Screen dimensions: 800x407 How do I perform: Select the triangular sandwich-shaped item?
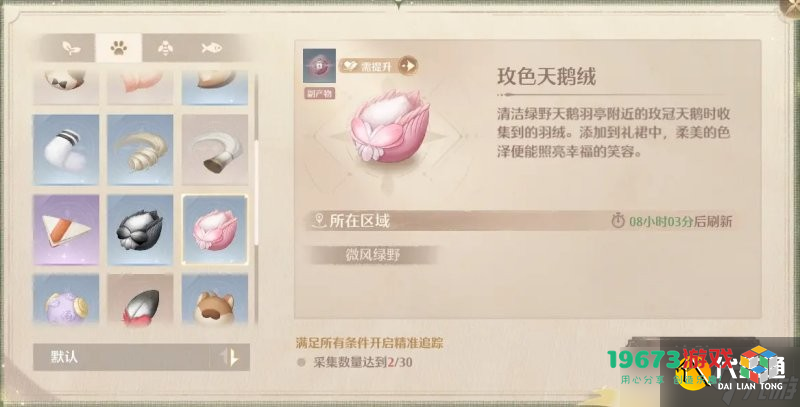66,230
